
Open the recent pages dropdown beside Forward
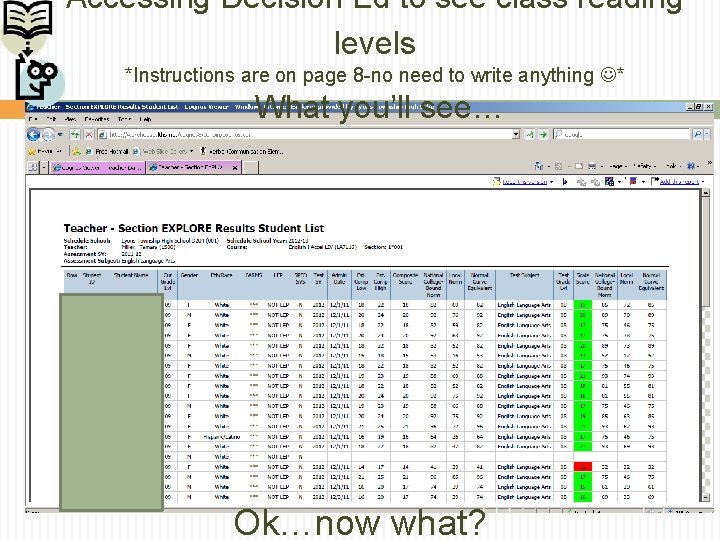point(60,135)
